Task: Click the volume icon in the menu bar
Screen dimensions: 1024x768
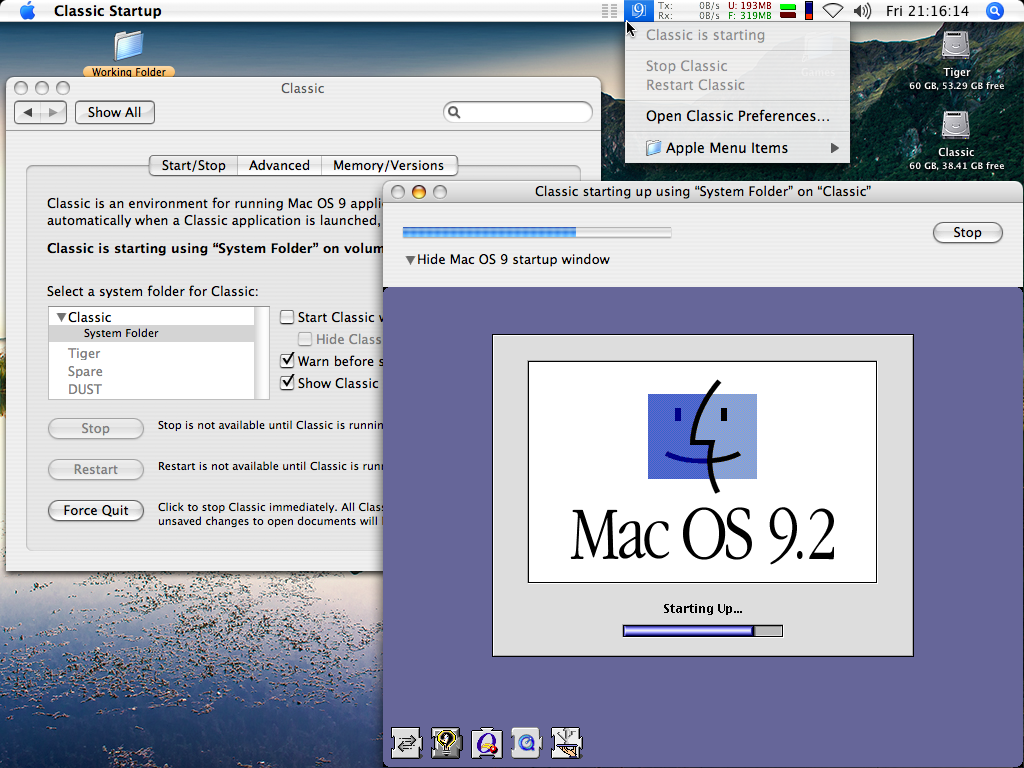Action: pyautogui.click(x=862, y=10)
